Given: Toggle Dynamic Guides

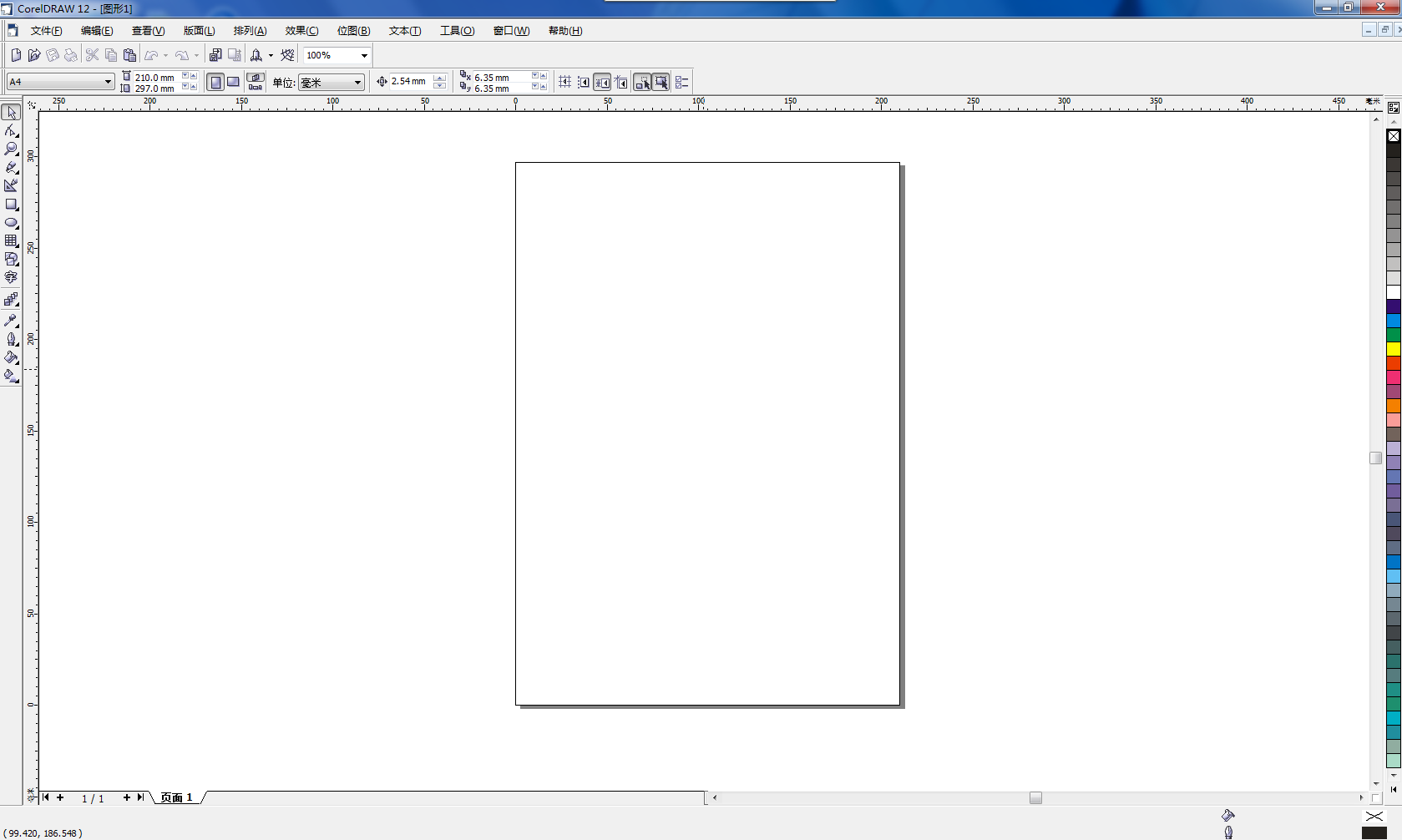Looking at the screenshot, I should click(620, 82).
